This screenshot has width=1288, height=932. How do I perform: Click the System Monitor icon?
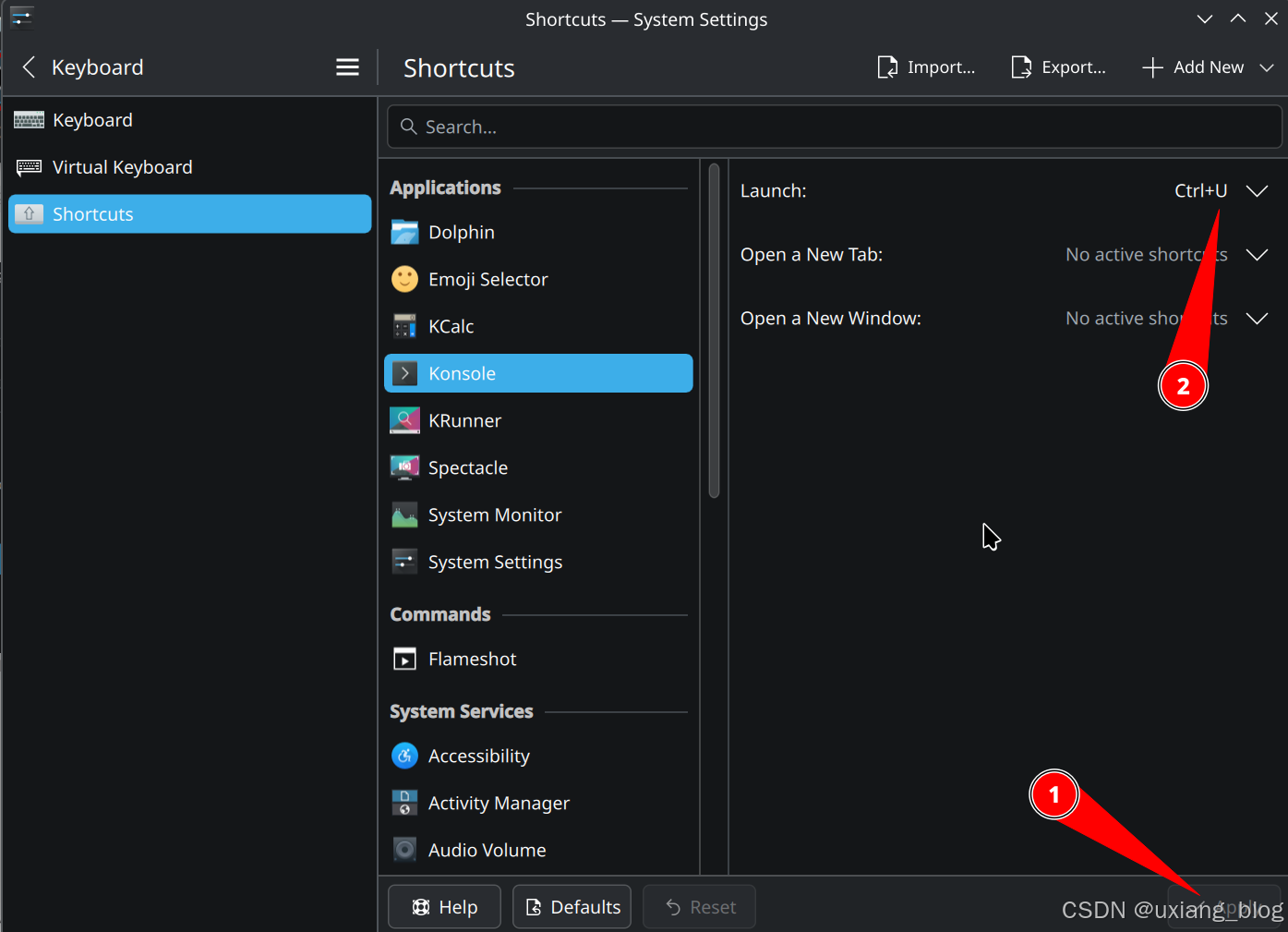coord(404,514)
